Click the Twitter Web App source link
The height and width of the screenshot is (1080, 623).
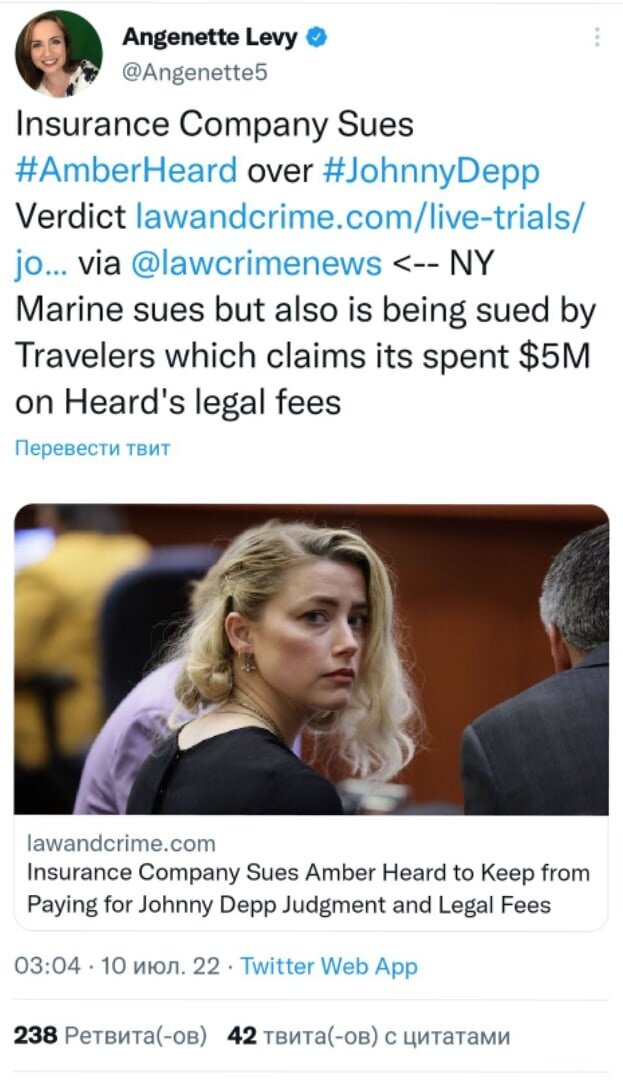coord(329,967)
